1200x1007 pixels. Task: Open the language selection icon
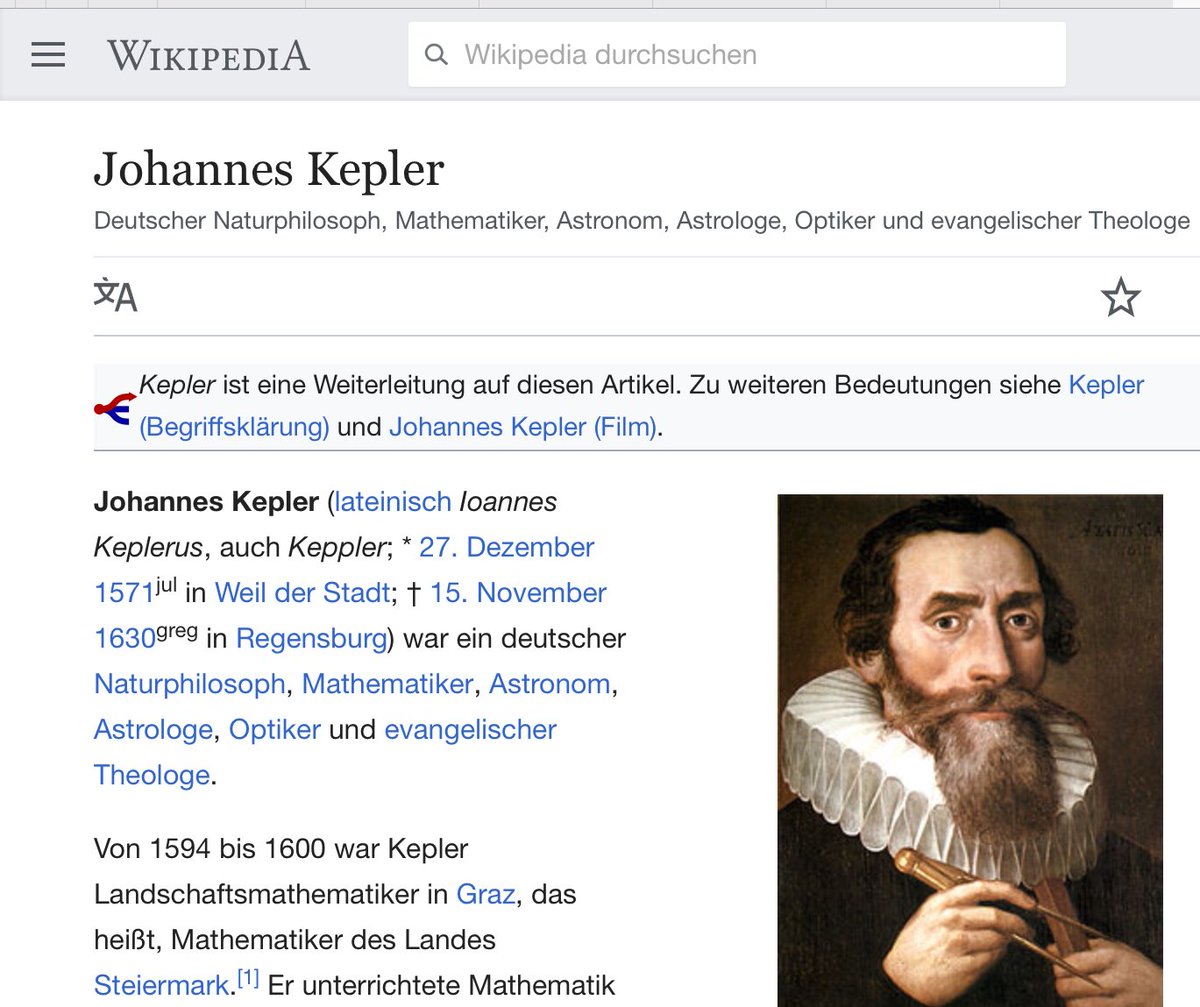(x=116, y=296)
